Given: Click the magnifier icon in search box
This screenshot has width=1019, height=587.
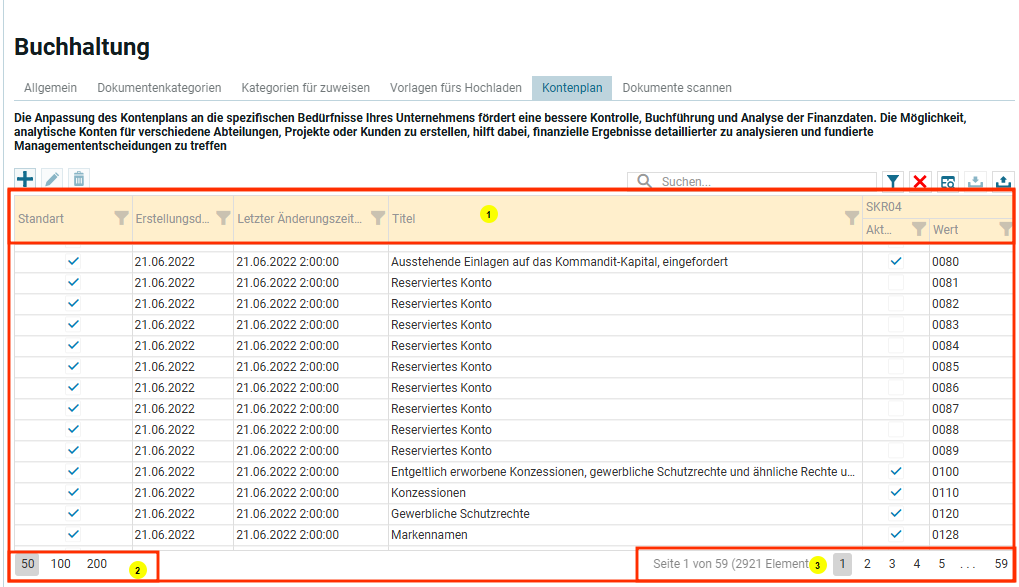Looking at the screenshot, I should click(x=644, y=182).
